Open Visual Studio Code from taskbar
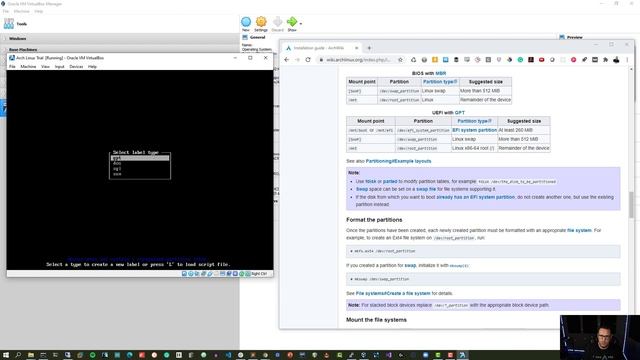640x360 pixels. click(x=228, y=355)
